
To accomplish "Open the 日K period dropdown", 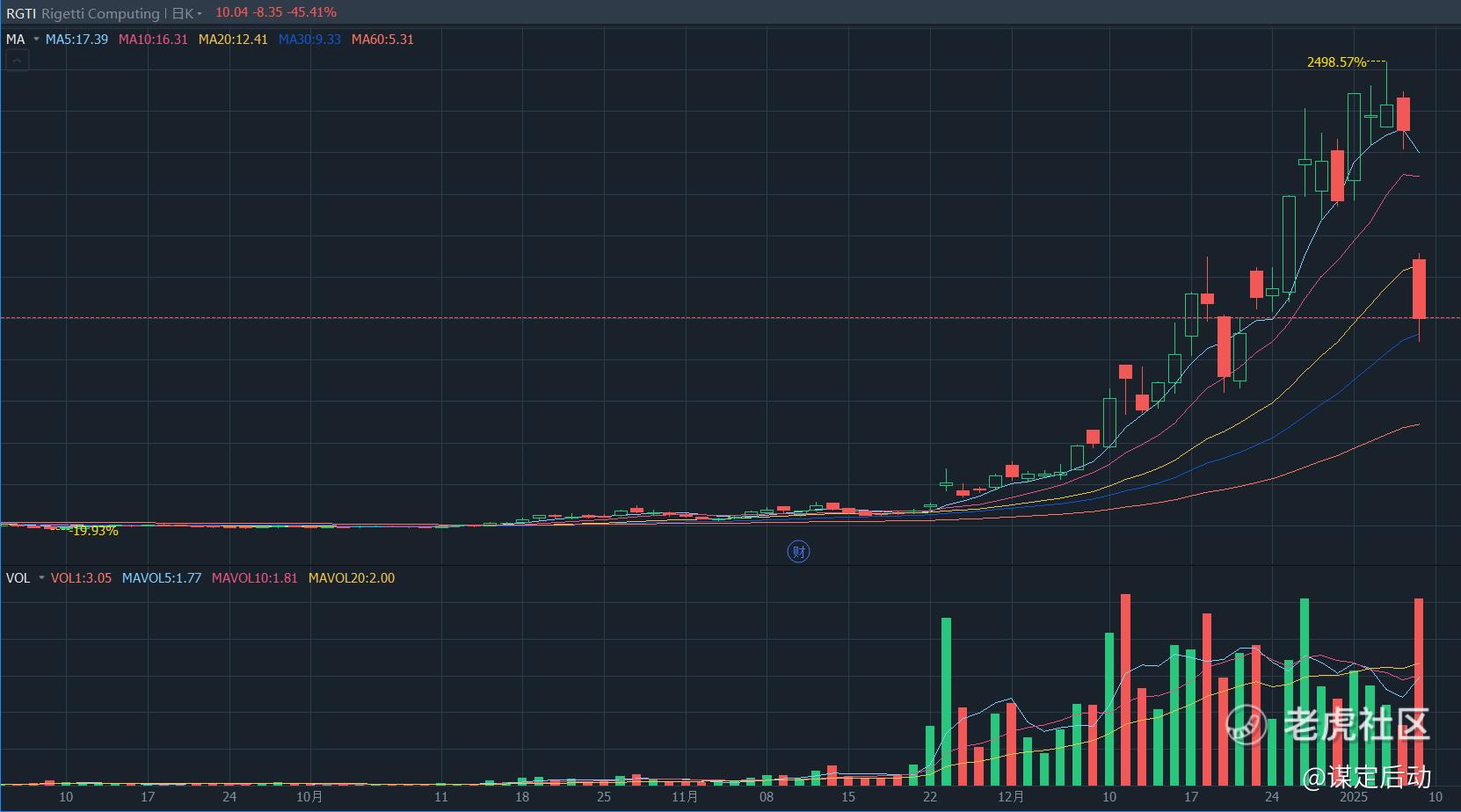I will click(x=186, y=13).
